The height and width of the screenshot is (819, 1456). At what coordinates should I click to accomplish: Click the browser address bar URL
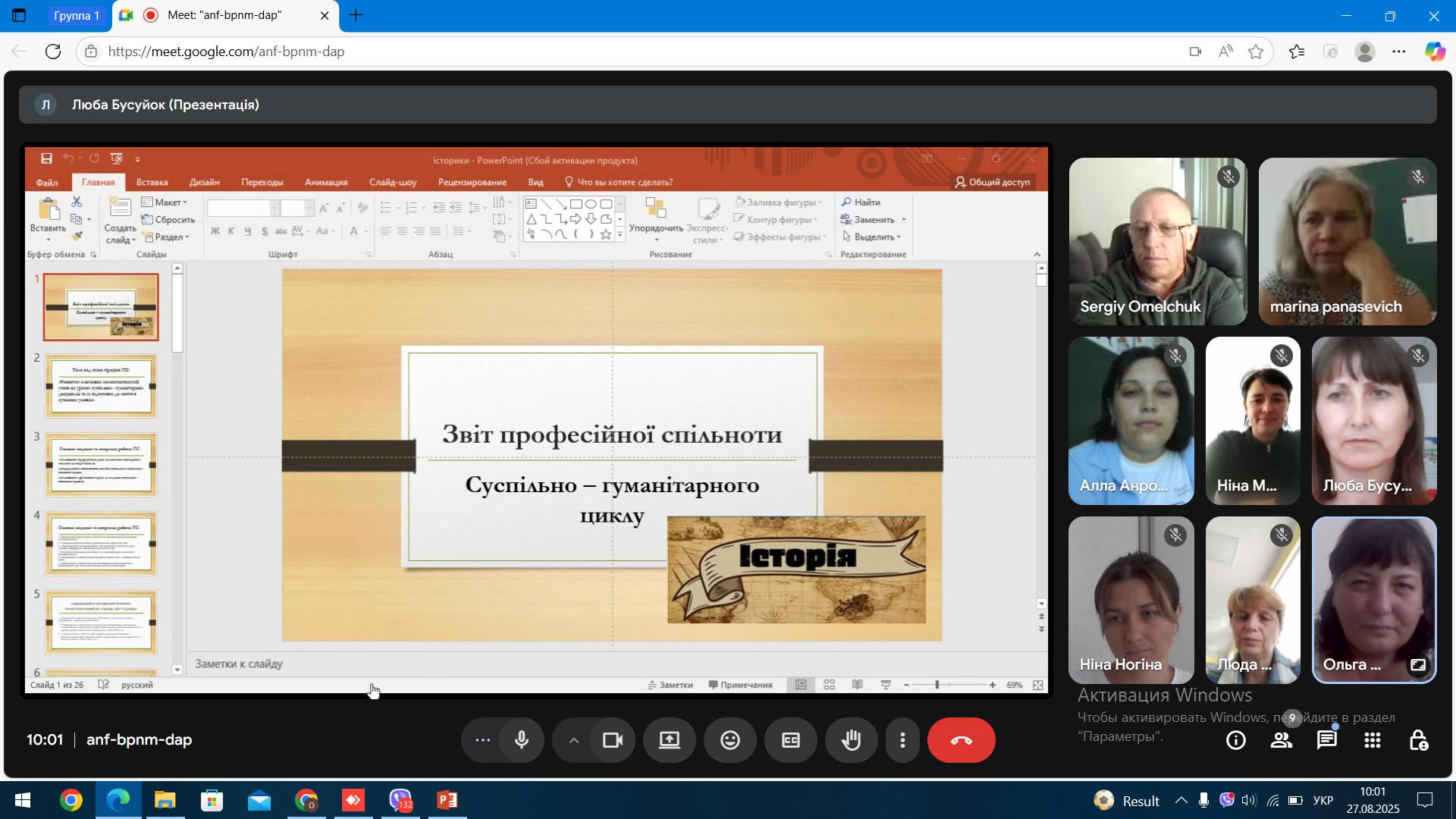pyautogui.click(x=226, y=52)
